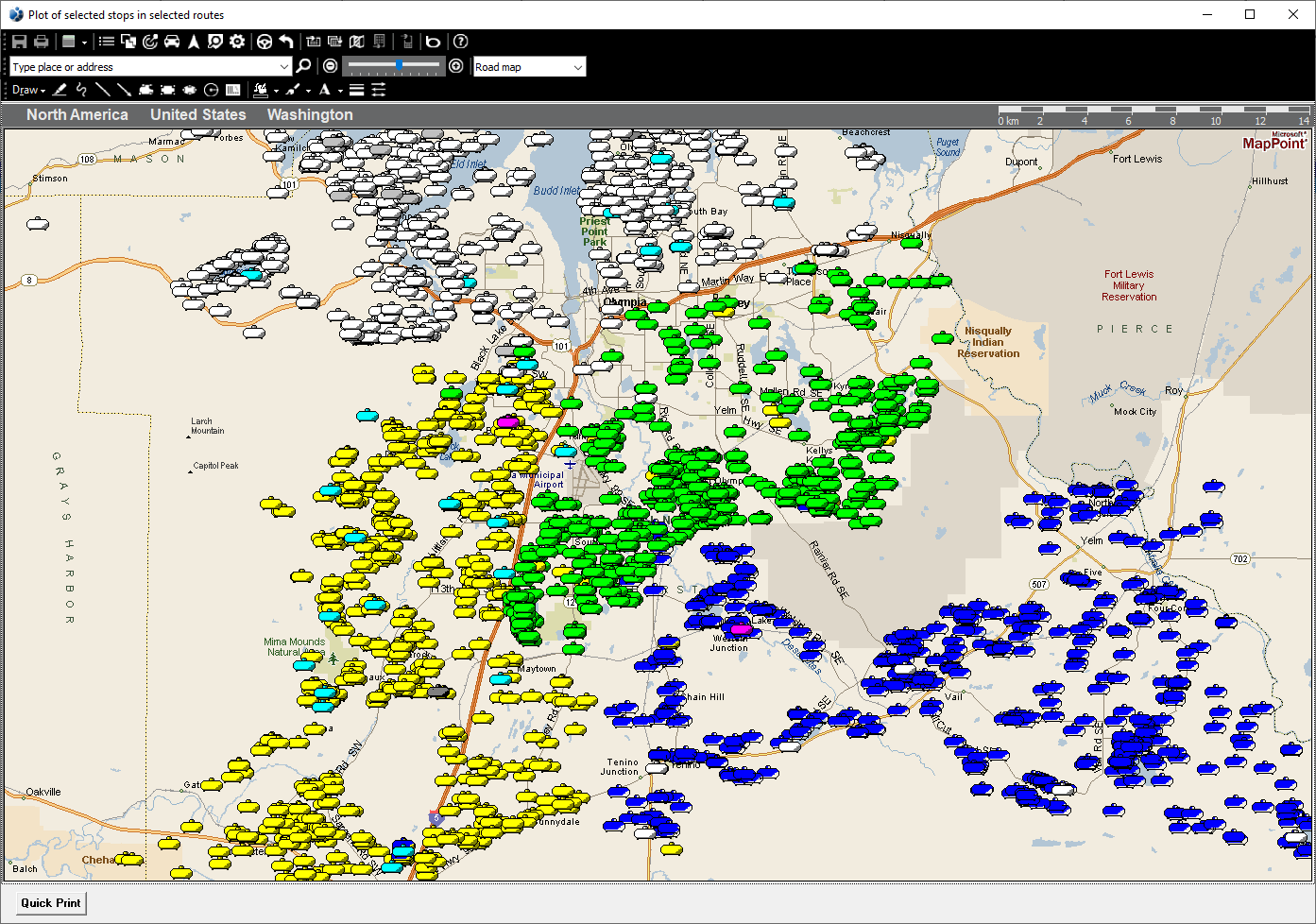Click the undo arrow icon
1316x924 pixels.
pos(286,42)
